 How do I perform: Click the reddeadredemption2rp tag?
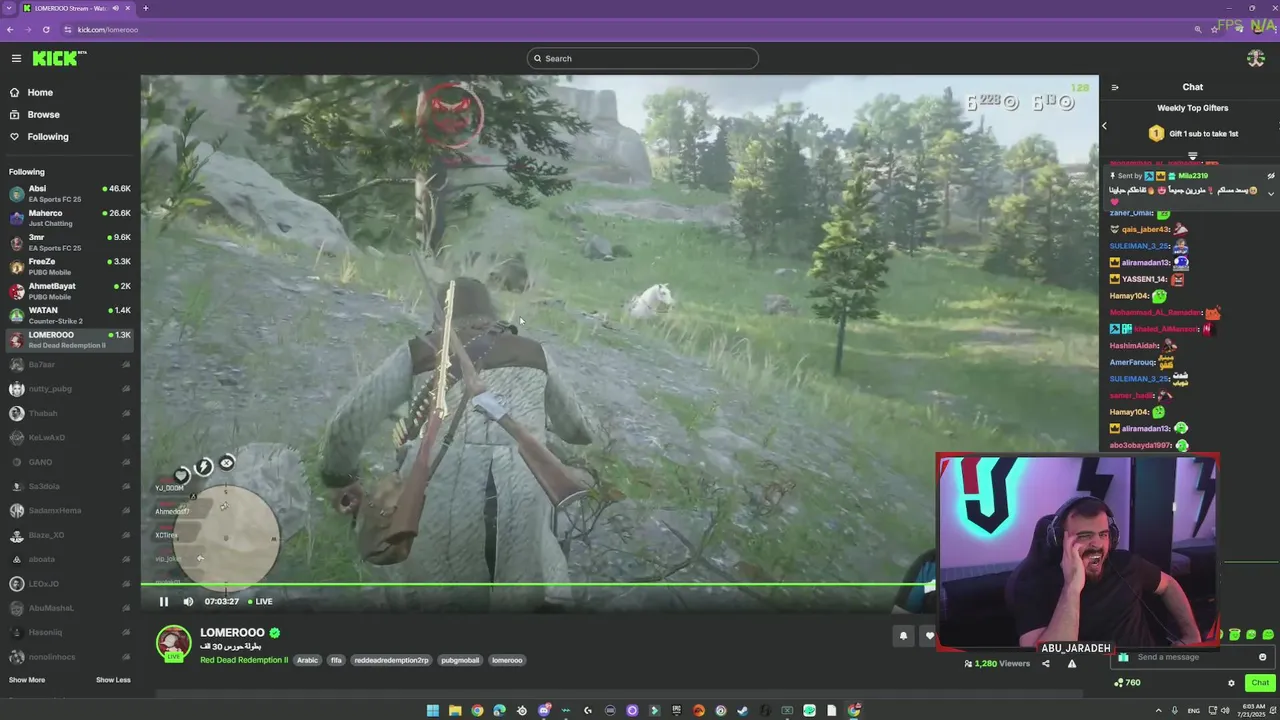click(391, 660)
